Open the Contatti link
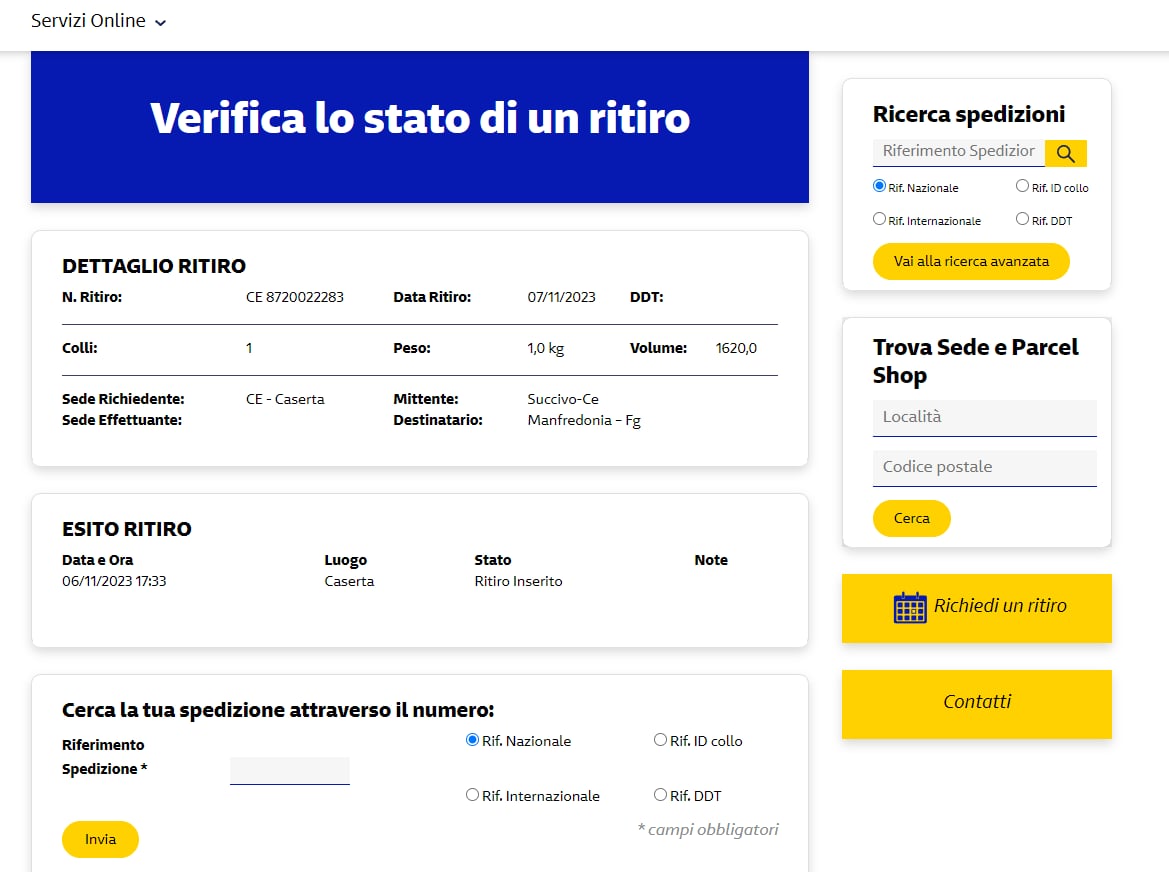The width and height of the screenshot is (1169, 872). tap(977, 704)
